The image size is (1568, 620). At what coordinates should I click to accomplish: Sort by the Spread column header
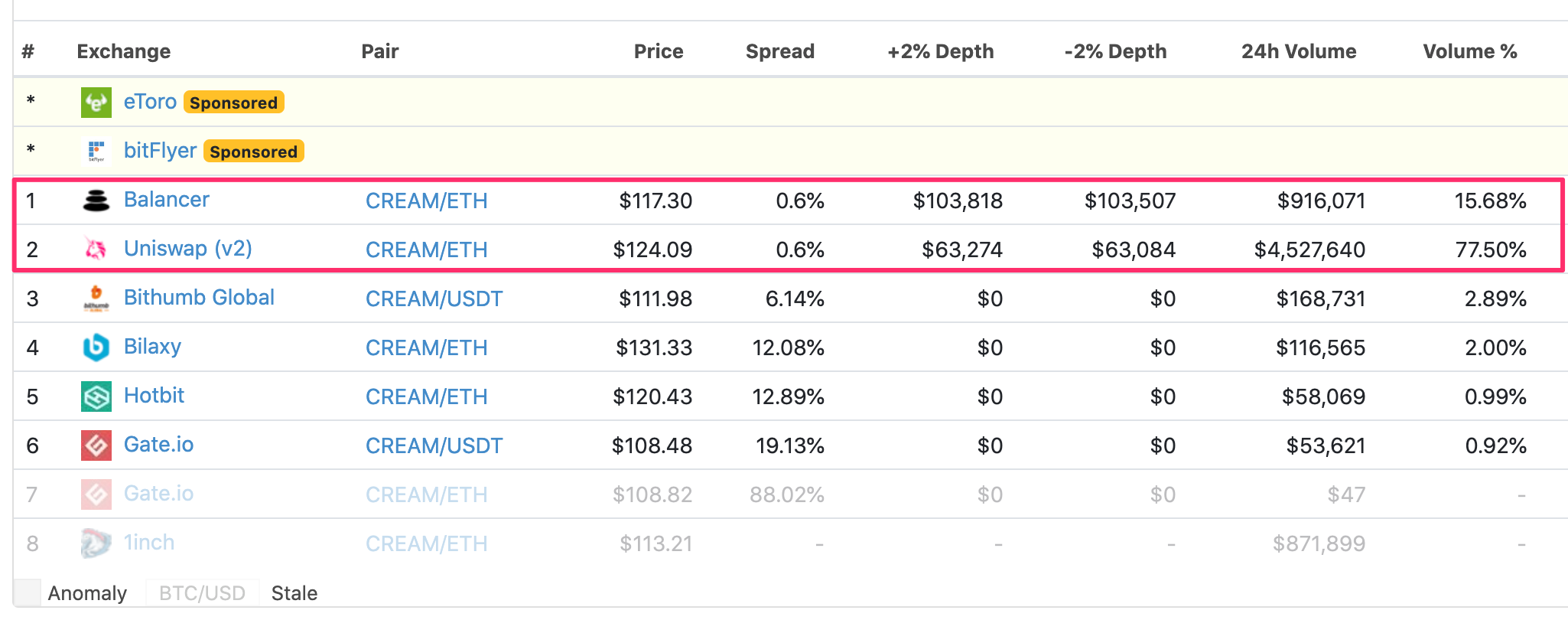(780, 51)
